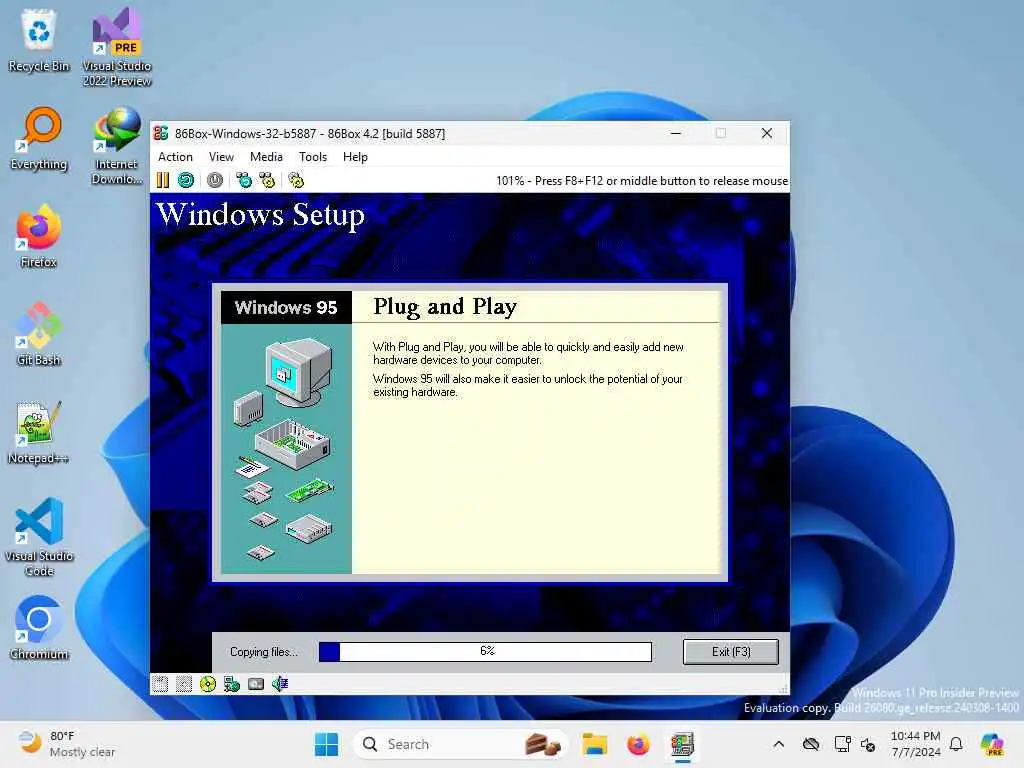Screen dimensions: 1024x768
Task: Open the Help menu
Action: [355, 157]
